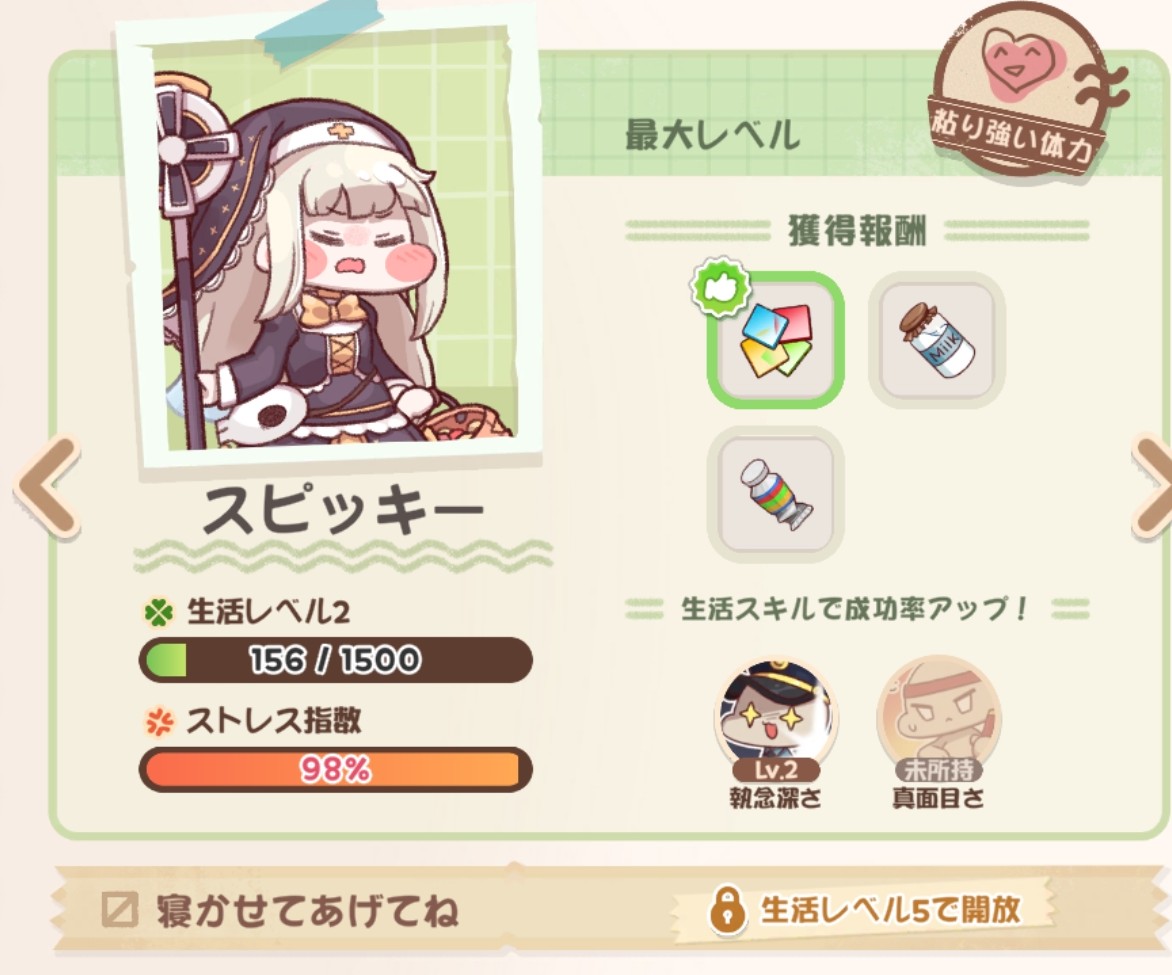Click the 156 / 1500 life level bar

tap(336, 660)
